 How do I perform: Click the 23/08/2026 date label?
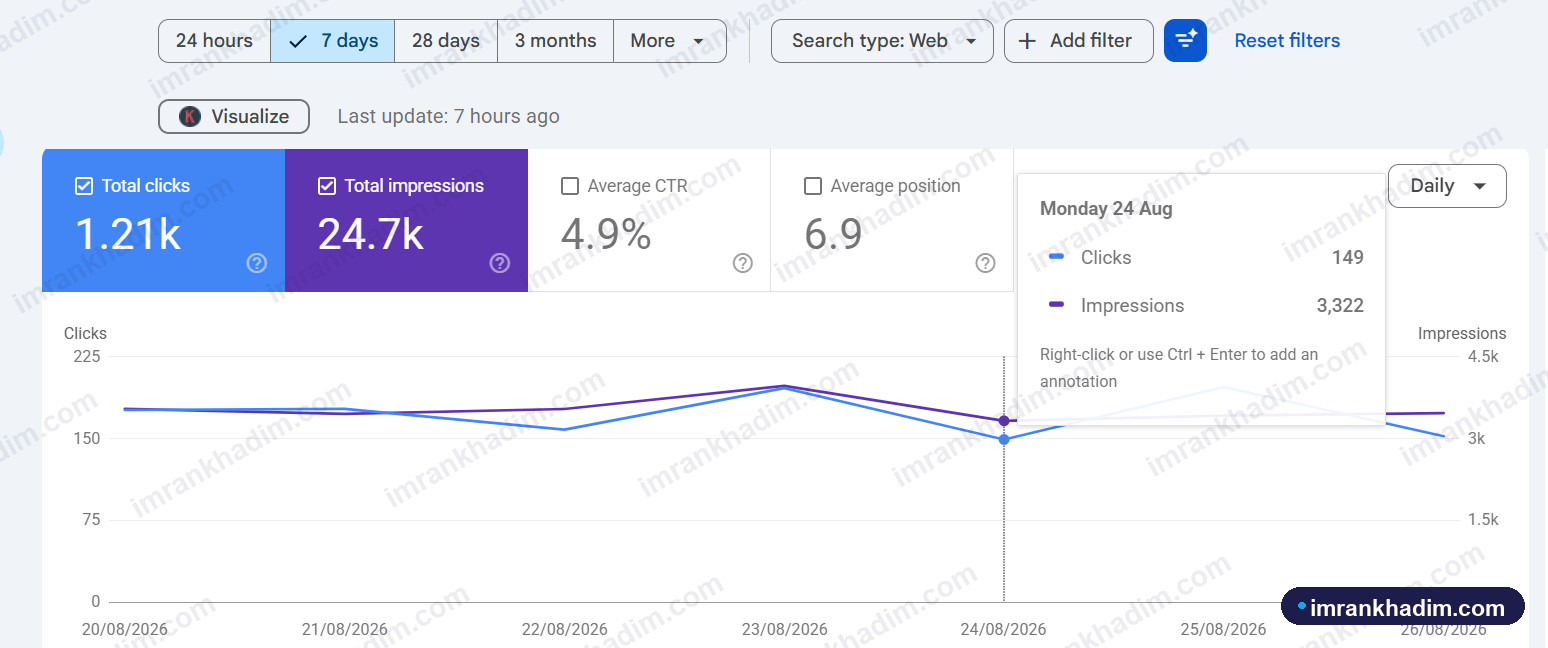tap(785, 630)
